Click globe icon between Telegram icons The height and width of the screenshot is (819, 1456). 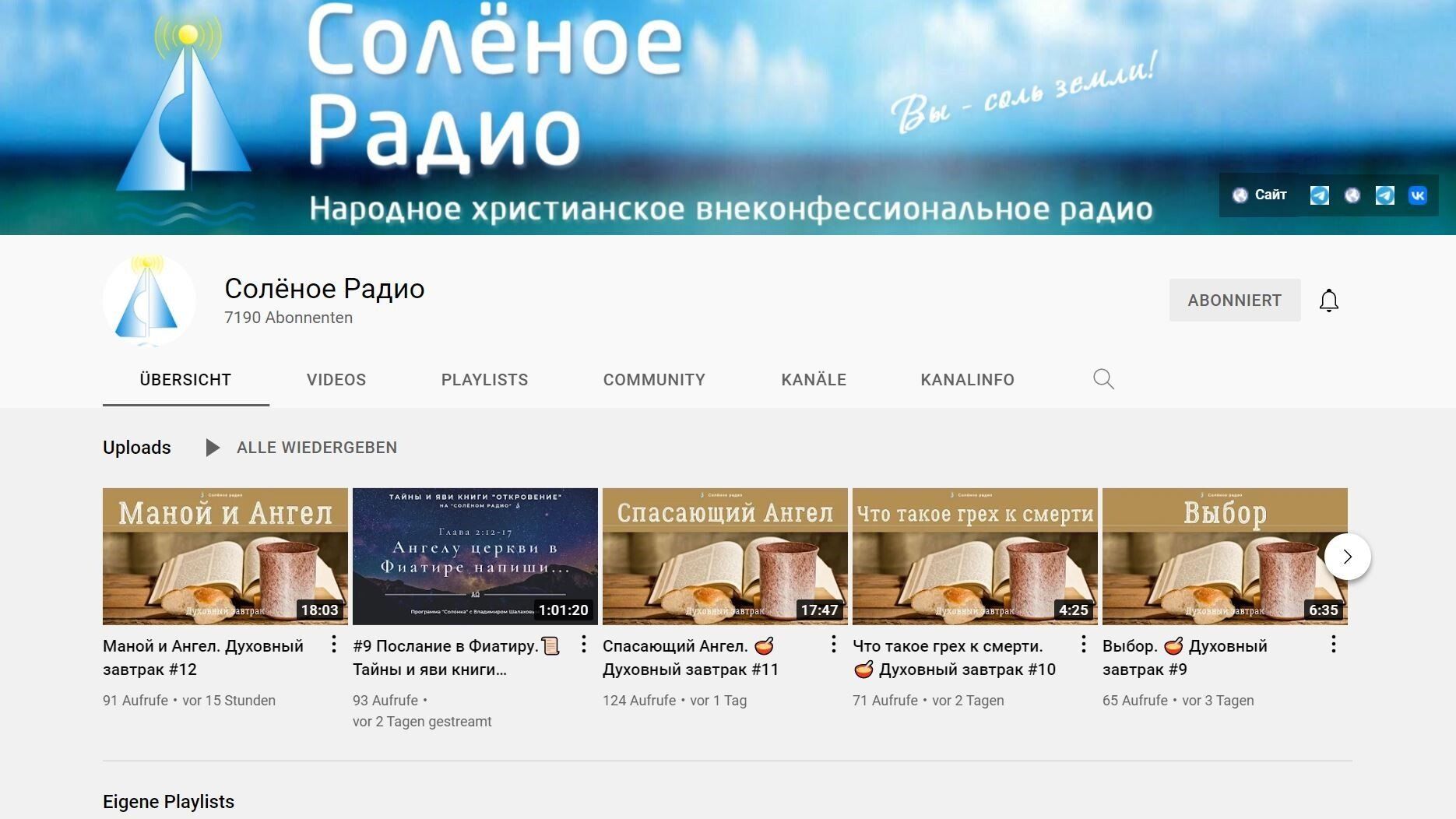click(x=1352, y=195)
